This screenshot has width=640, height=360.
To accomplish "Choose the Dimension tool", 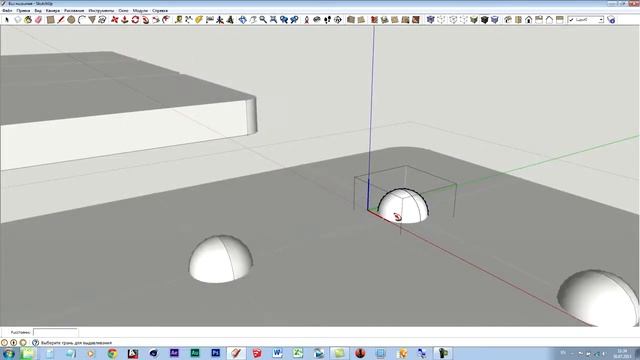I will coord(189,20).
